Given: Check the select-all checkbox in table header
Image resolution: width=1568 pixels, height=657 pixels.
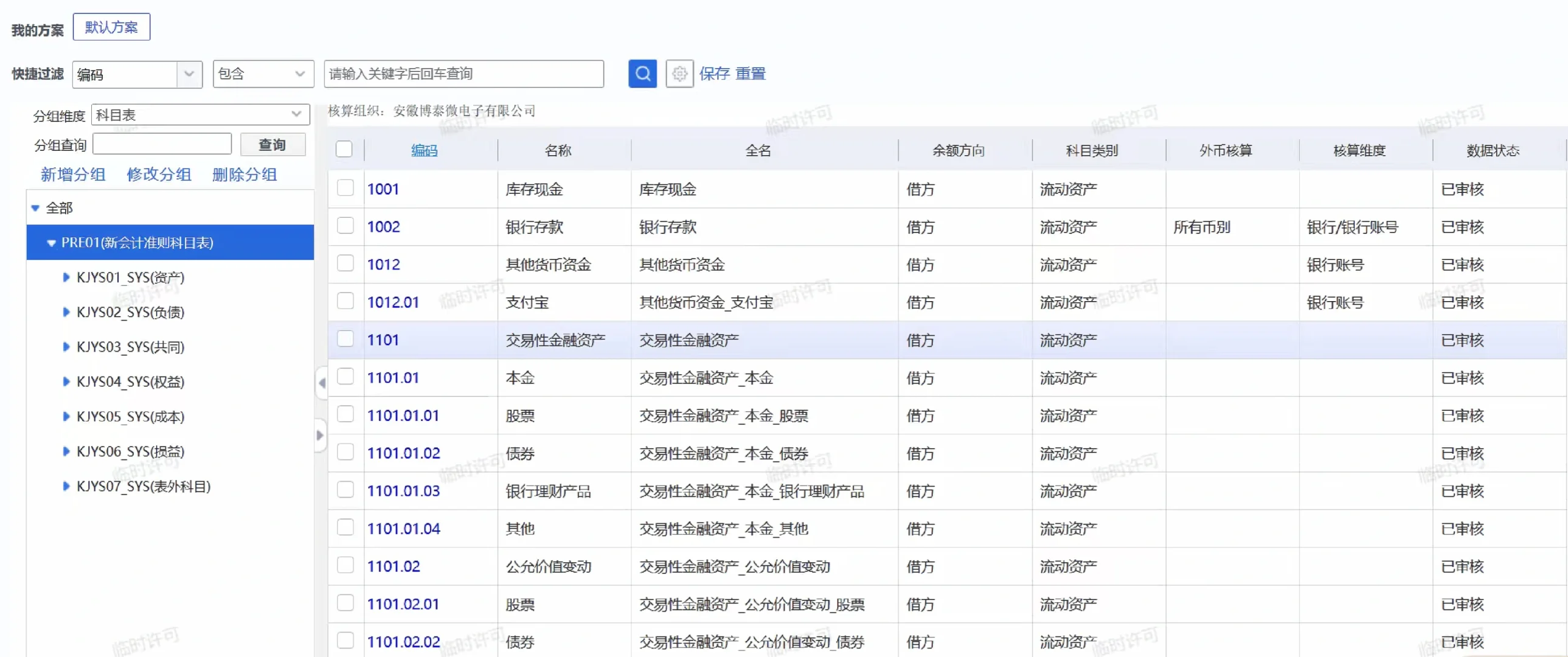Looking at the screenshot, I should click(345, 148).
